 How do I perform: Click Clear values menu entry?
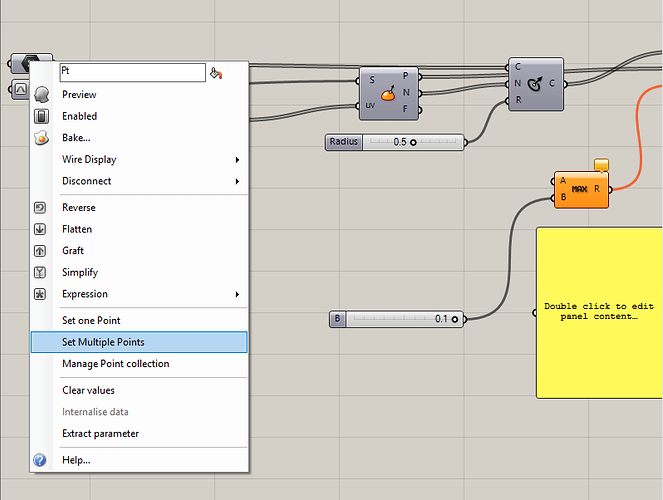pyautogui.click(x=88, y=390)
